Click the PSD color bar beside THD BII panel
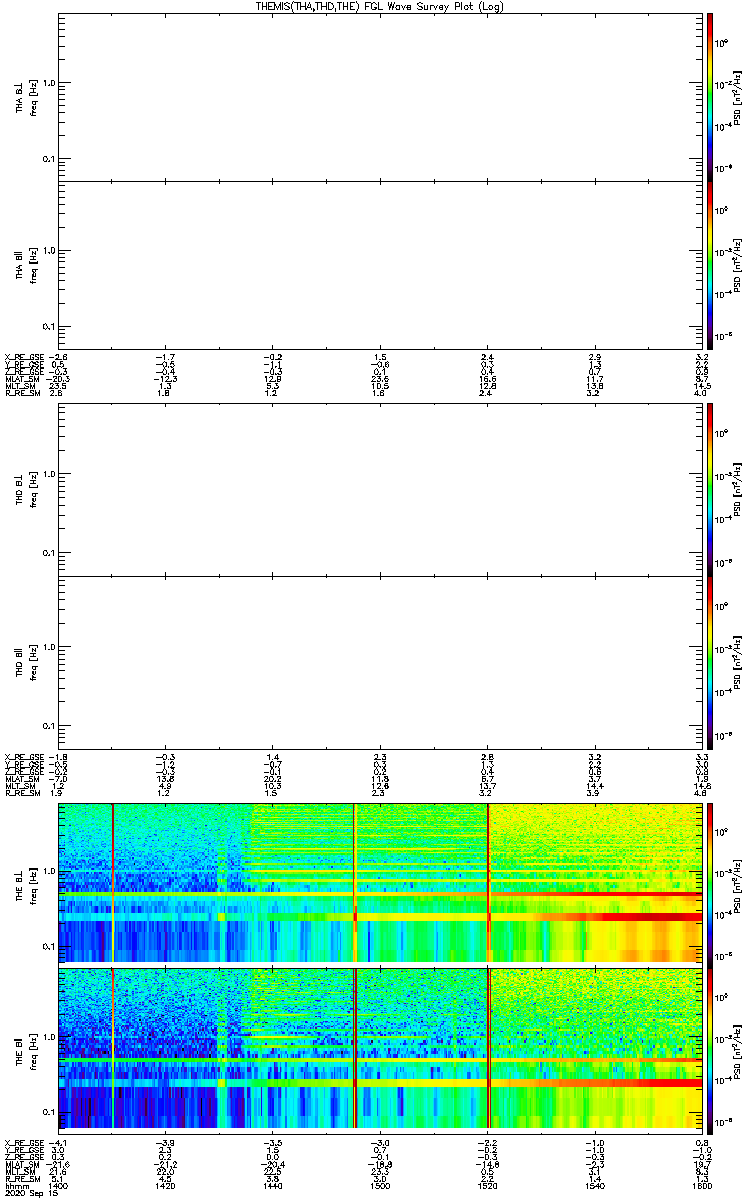 (710, 661)
